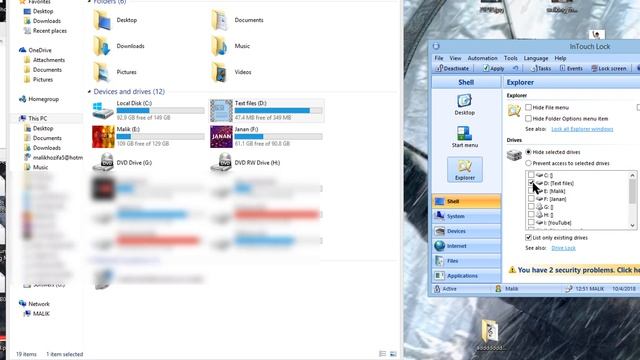Select the Malik (E:) drive
The image size is (640, 360).
click(149, 136)
